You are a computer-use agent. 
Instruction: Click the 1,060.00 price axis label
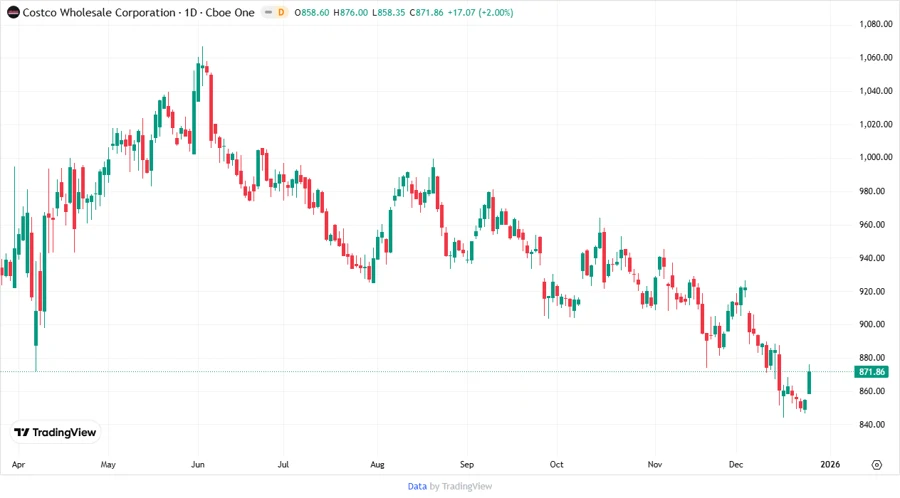click(876, 57)
